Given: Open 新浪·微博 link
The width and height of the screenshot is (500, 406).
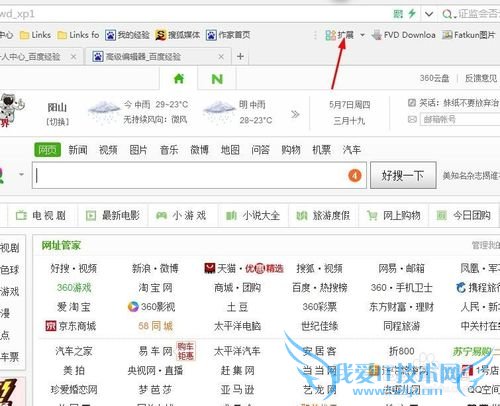Looking at the screenshot, I should click(x=155, y=268).
